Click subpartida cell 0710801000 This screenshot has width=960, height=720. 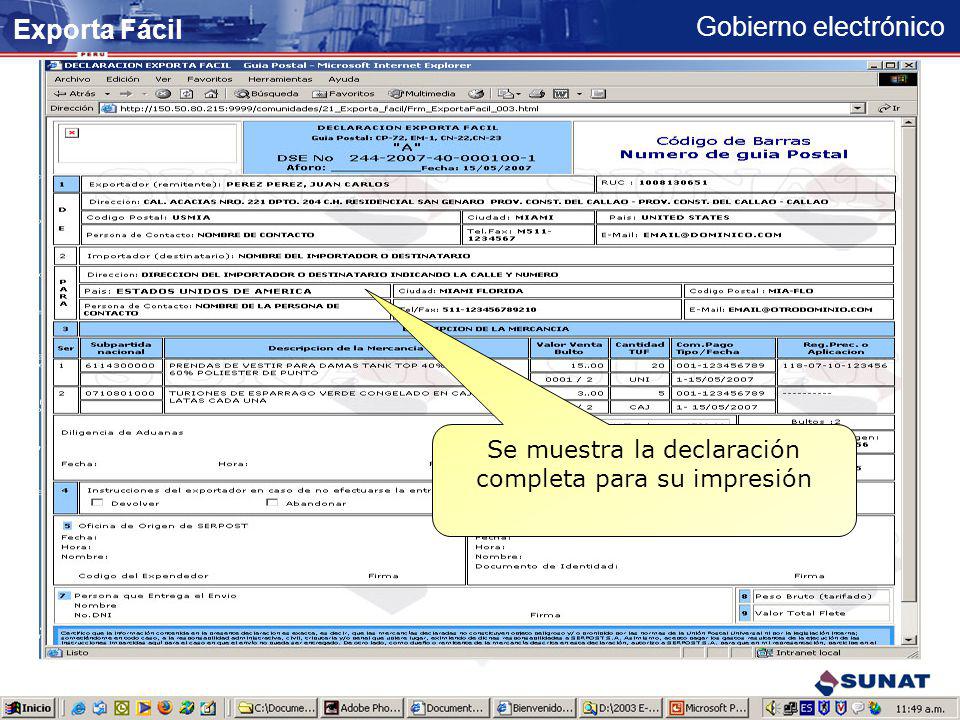[x=120, y=393]
